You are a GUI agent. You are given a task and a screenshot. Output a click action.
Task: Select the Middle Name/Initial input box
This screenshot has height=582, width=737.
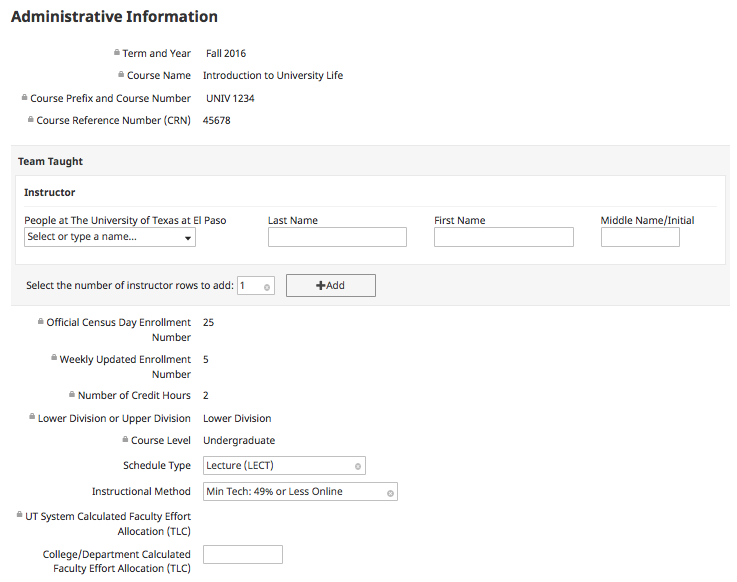[640, 237]
